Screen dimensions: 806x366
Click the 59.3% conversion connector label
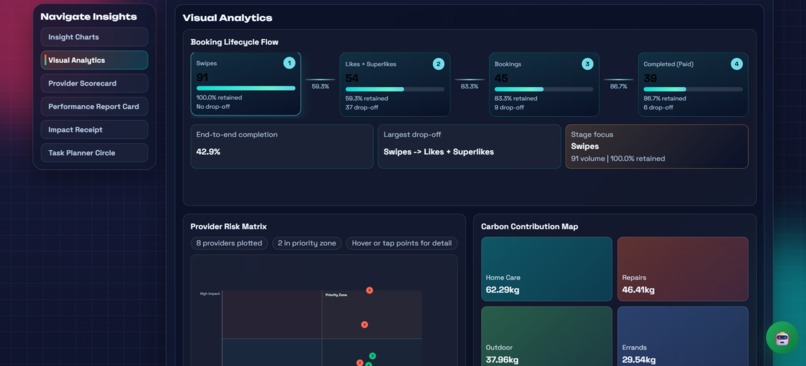pyautogui.click(x=320, y=86)
